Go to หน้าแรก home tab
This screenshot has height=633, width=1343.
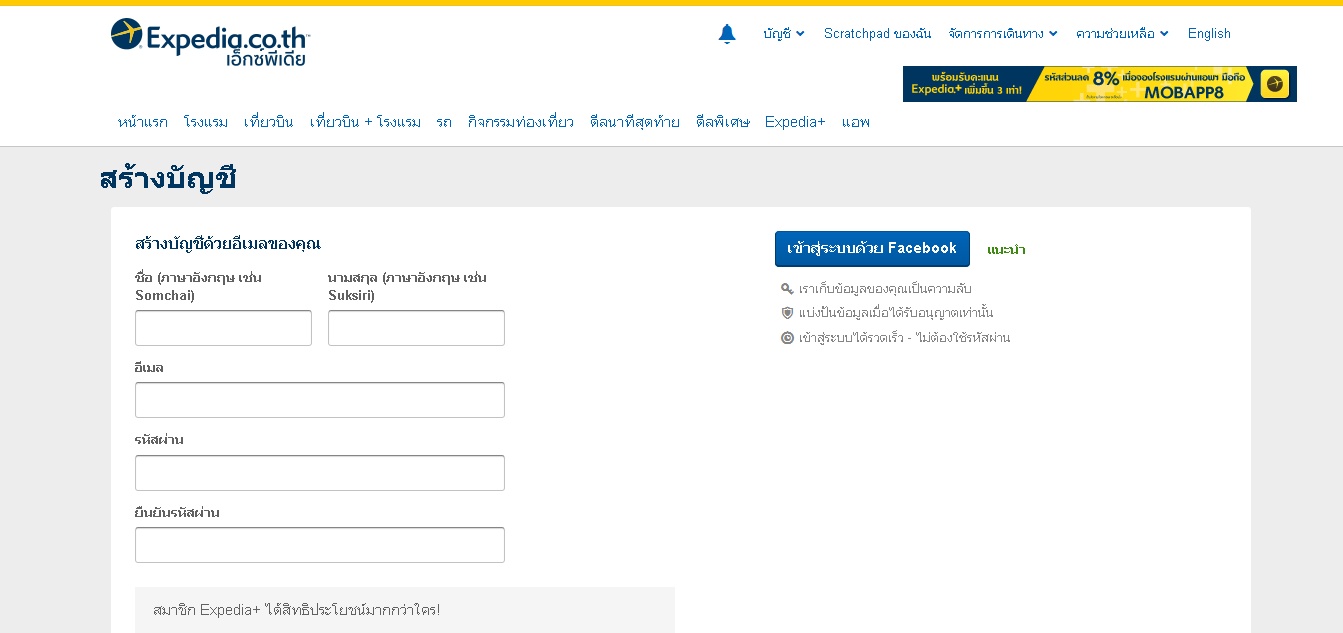pos(143,122)
